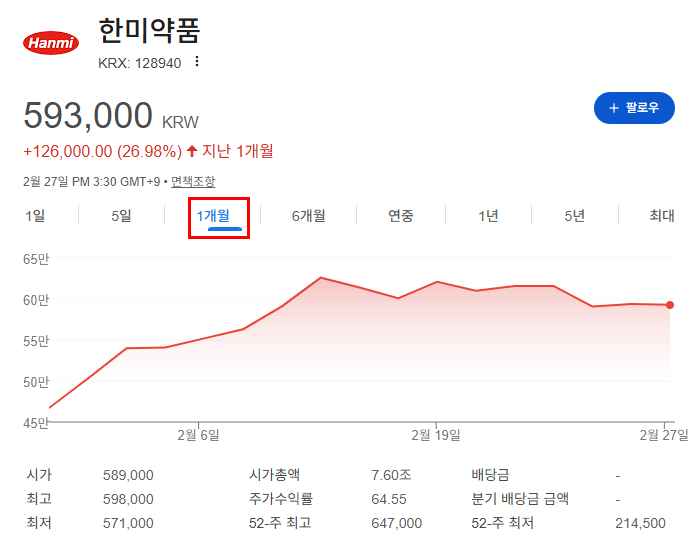The height and width of the screenshot is (552, 691).
Task: Click the 한미약품 company title
Action: [x=149, y=31]
